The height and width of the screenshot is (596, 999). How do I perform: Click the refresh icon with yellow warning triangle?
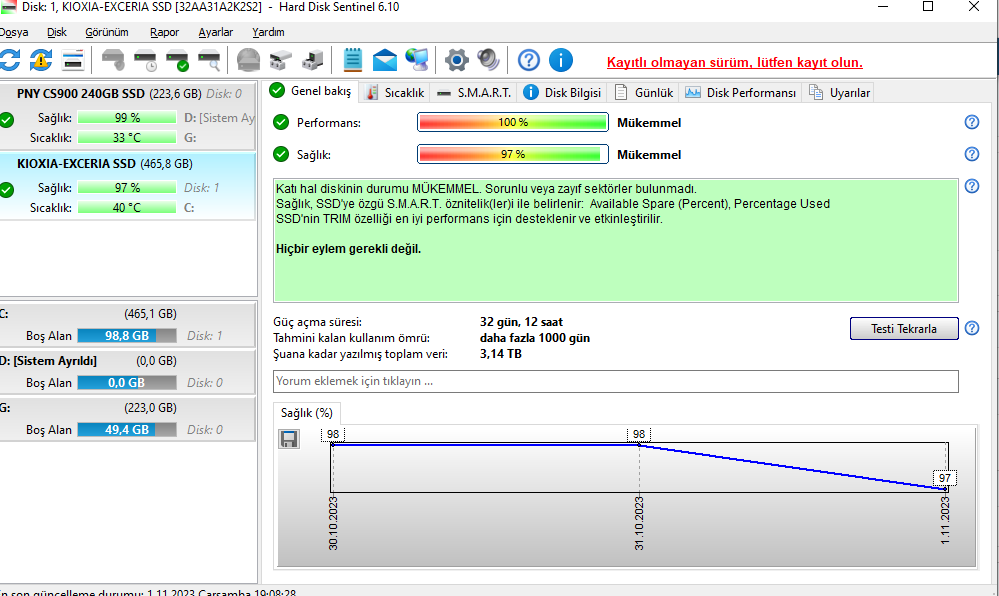pyautogui.click(x=41, y=61)
